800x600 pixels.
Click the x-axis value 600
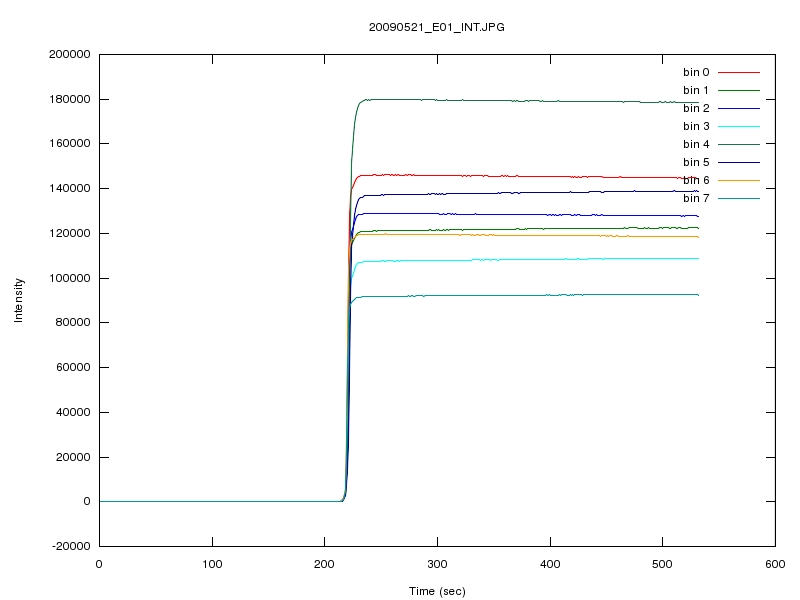point(775,564)
